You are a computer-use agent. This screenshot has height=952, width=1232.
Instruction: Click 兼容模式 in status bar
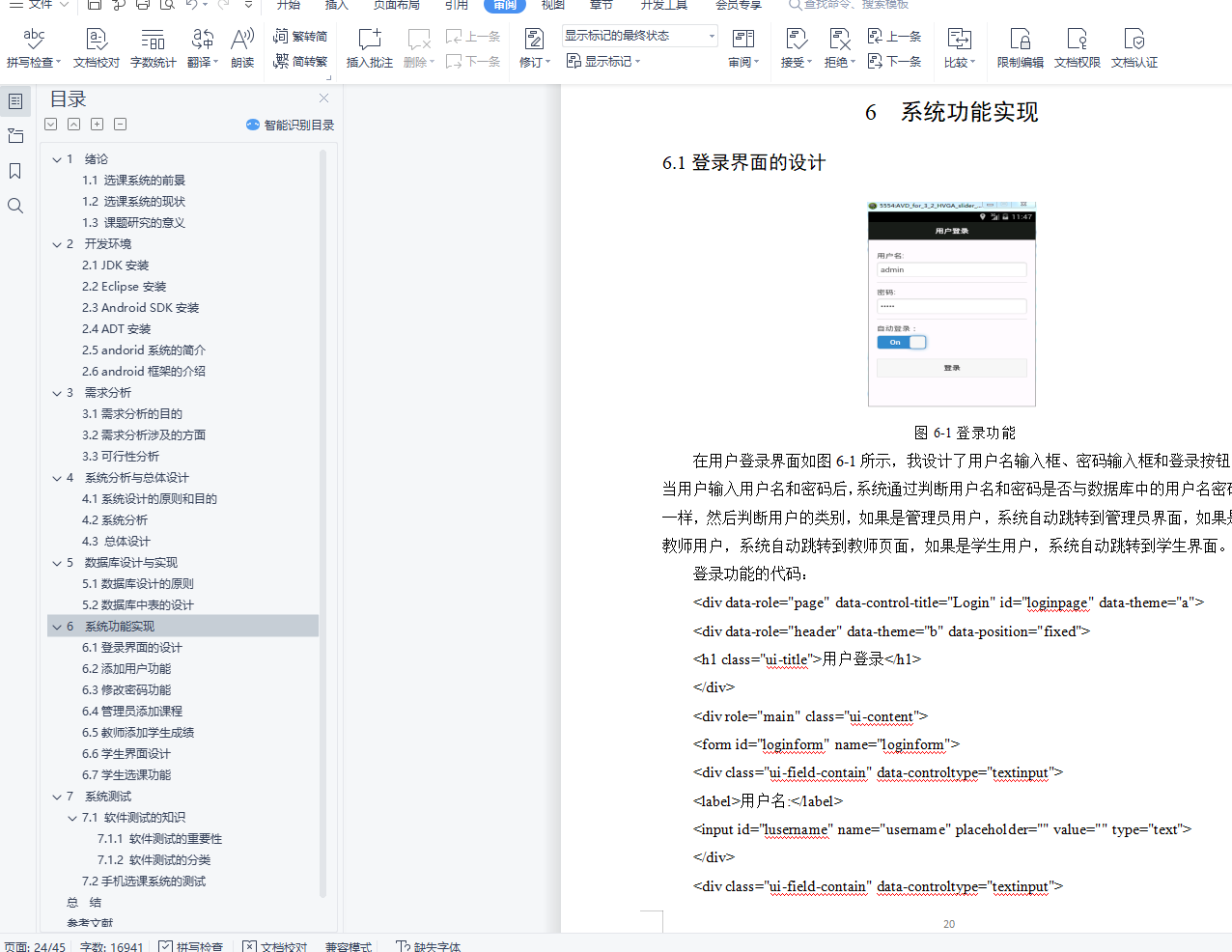click(x=348, y=946)
